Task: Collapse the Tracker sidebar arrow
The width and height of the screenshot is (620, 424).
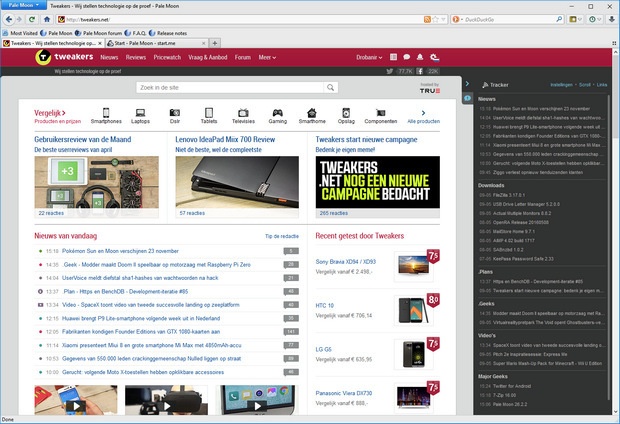Action: click(467, 84)
